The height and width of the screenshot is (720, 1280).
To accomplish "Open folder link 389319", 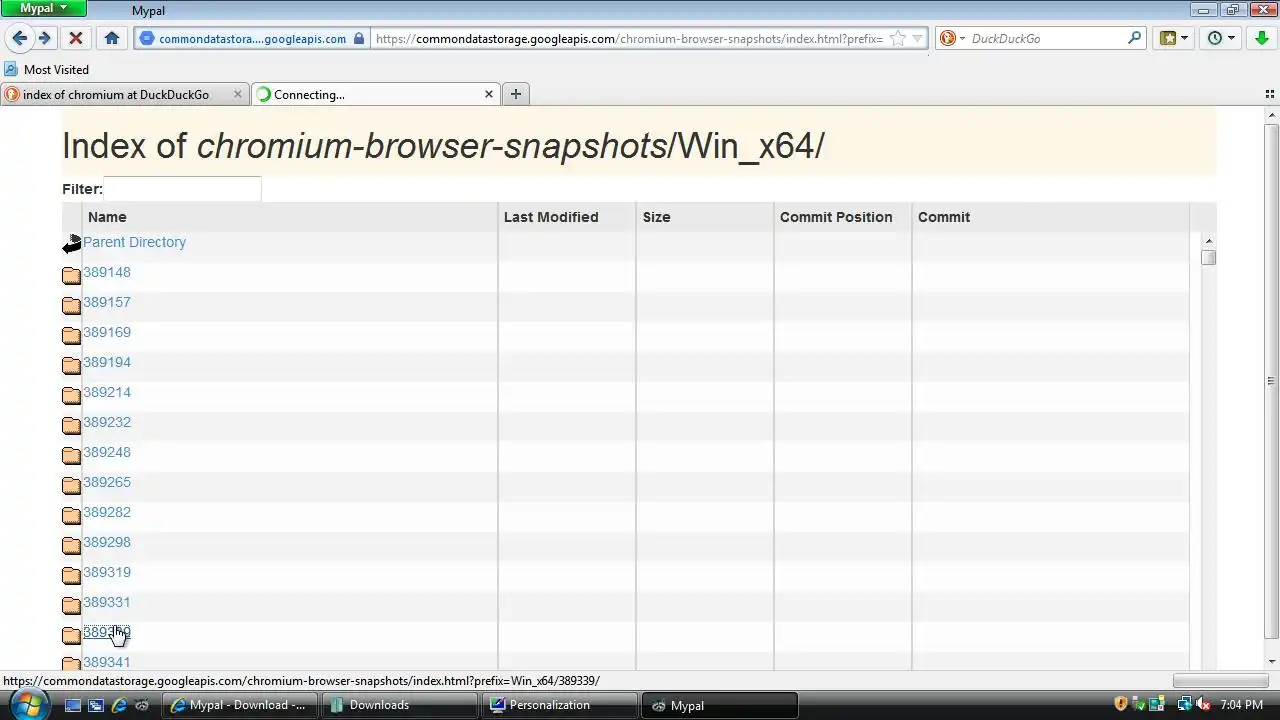I will pos(107,572).
